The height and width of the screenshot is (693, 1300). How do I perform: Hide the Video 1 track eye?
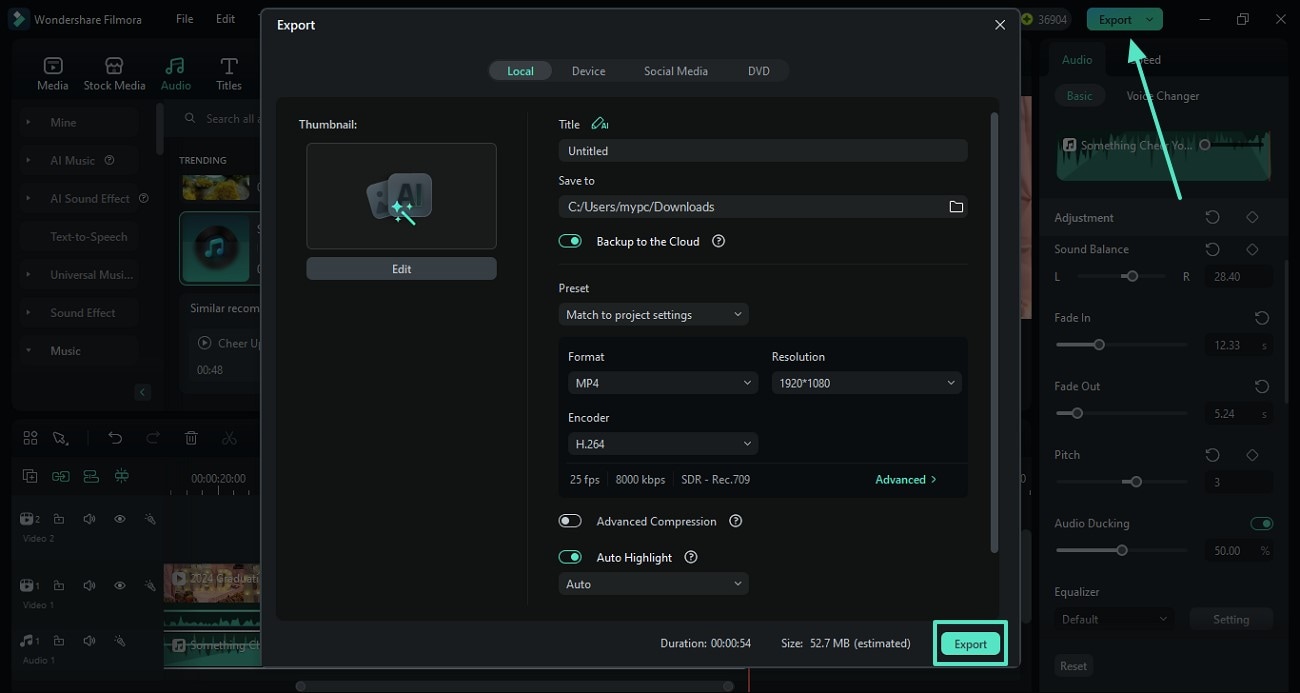click(x=119, y=585)
